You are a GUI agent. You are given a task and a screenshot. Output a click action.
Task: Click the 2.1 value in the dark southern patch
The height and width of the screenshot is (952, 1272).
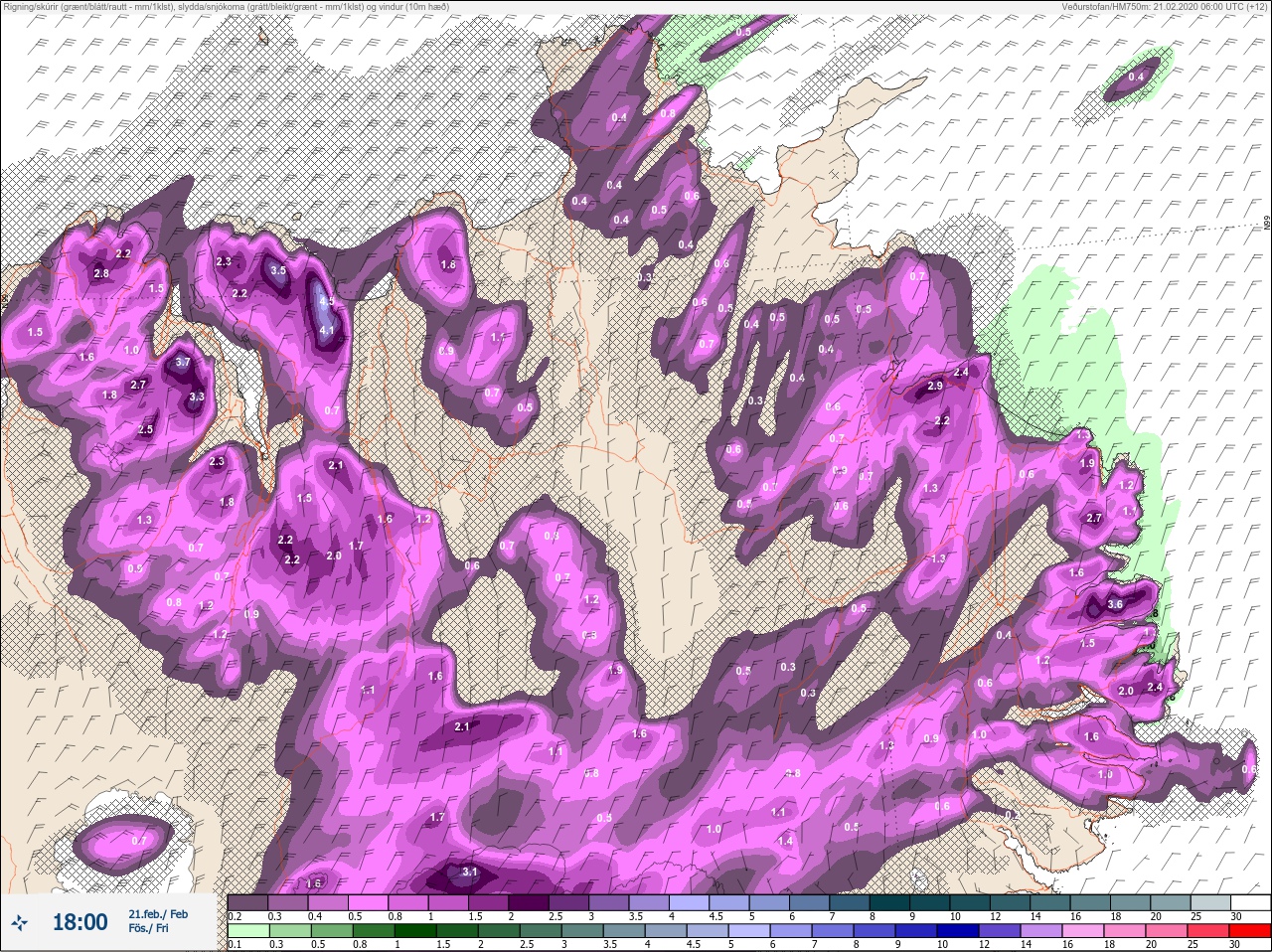(462, 726)
